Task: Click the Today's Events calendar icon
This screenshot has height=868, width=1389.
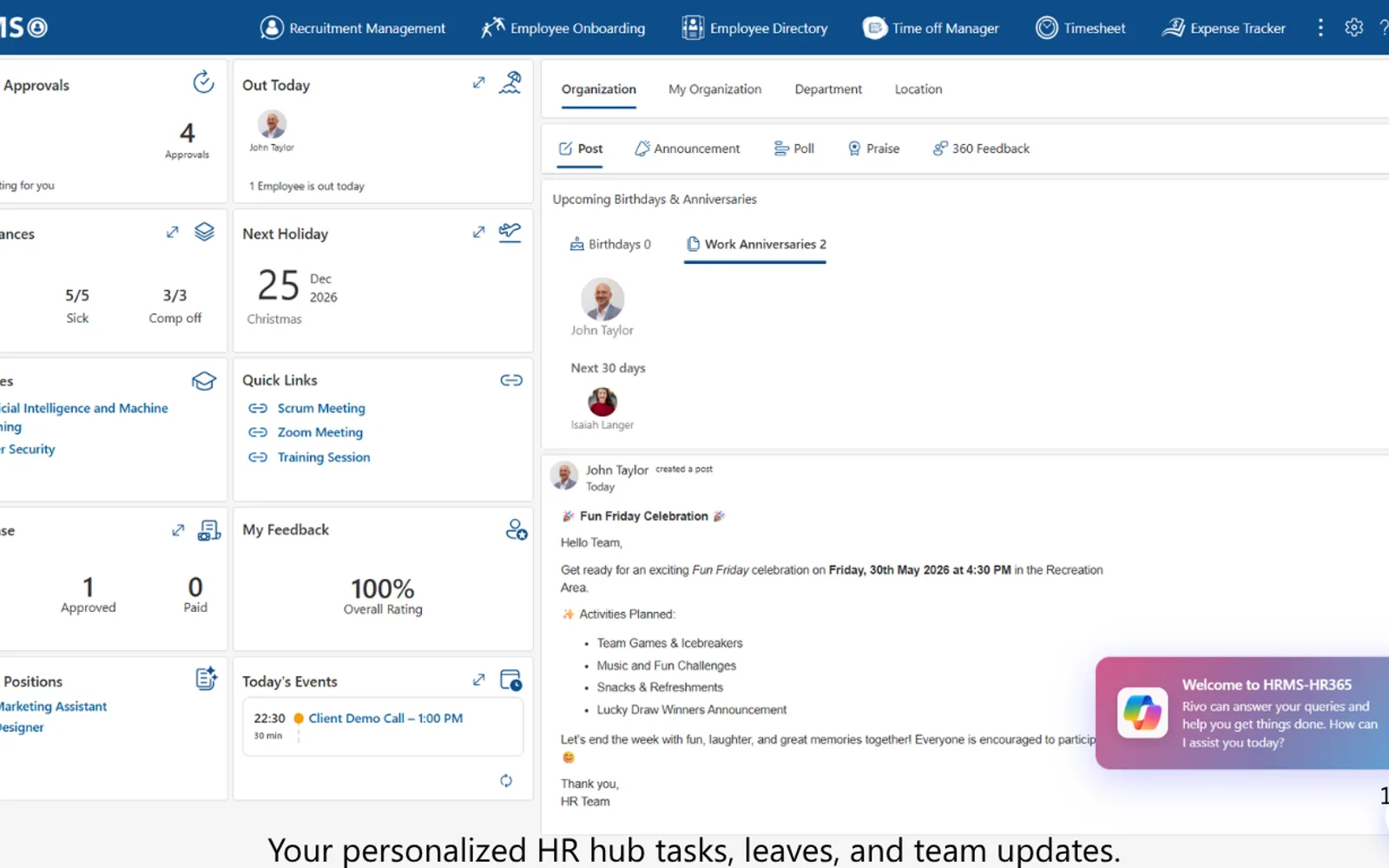Action: point(511,680)
